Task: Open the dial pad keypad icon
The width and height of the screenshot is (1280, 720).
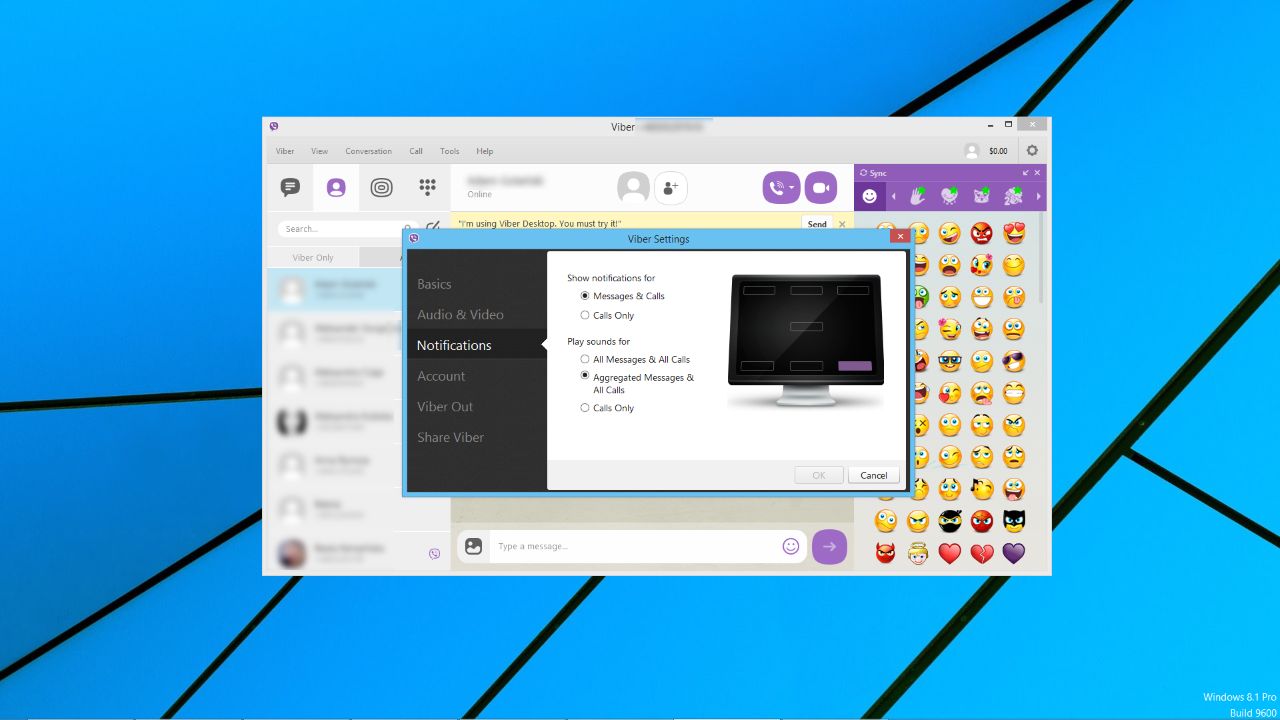Action: pos(427,187)
